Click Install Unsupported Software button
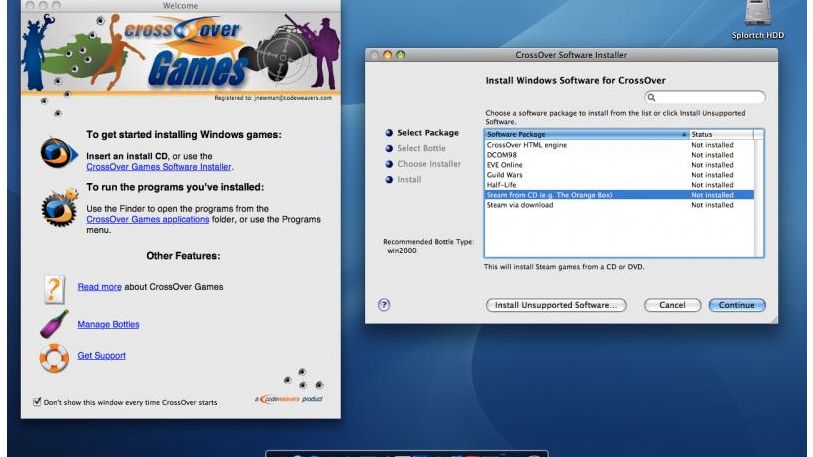 (x=556, y=305)
